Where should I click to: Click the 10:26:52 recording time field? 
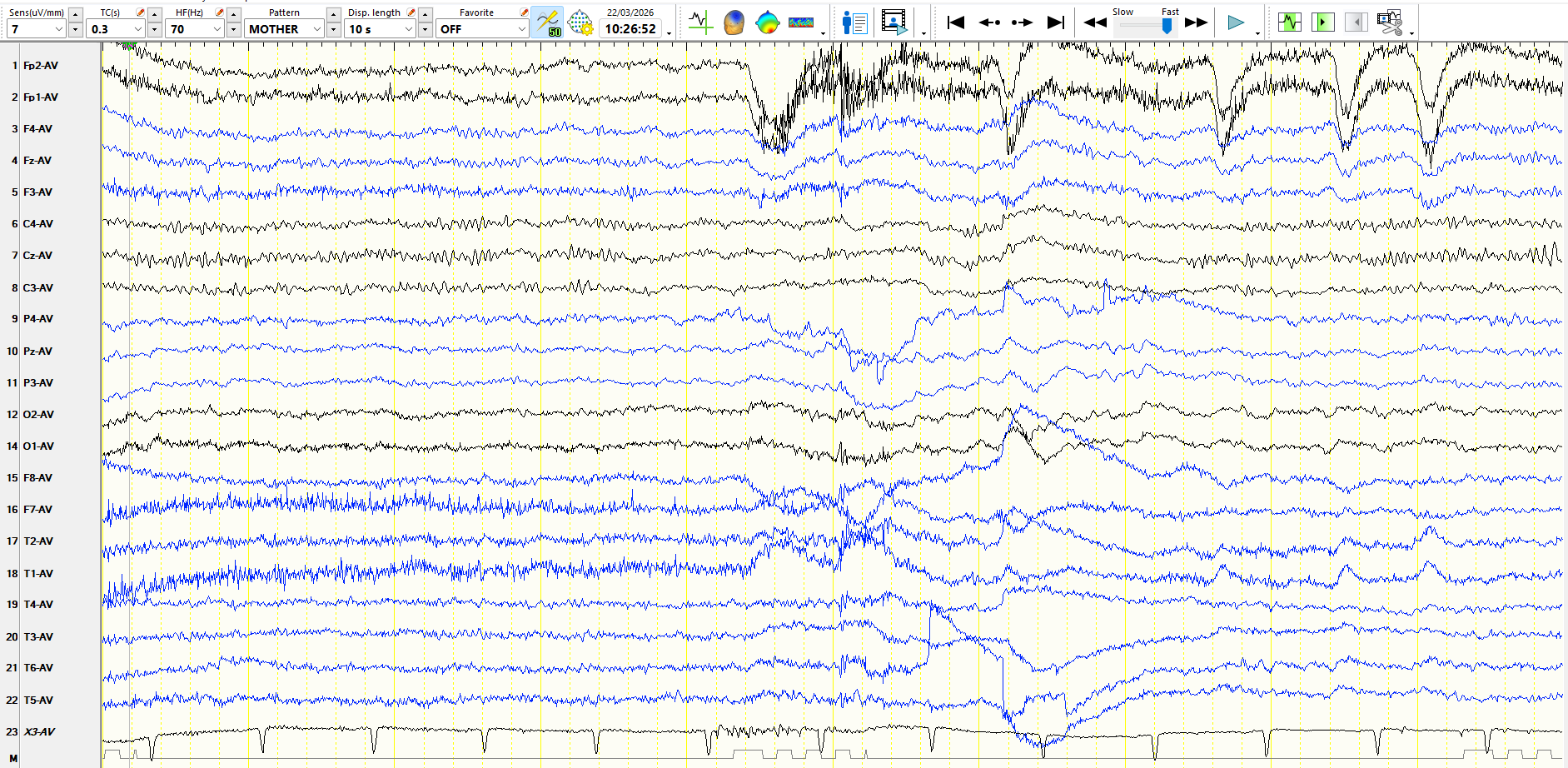click(x=630, y=29)
